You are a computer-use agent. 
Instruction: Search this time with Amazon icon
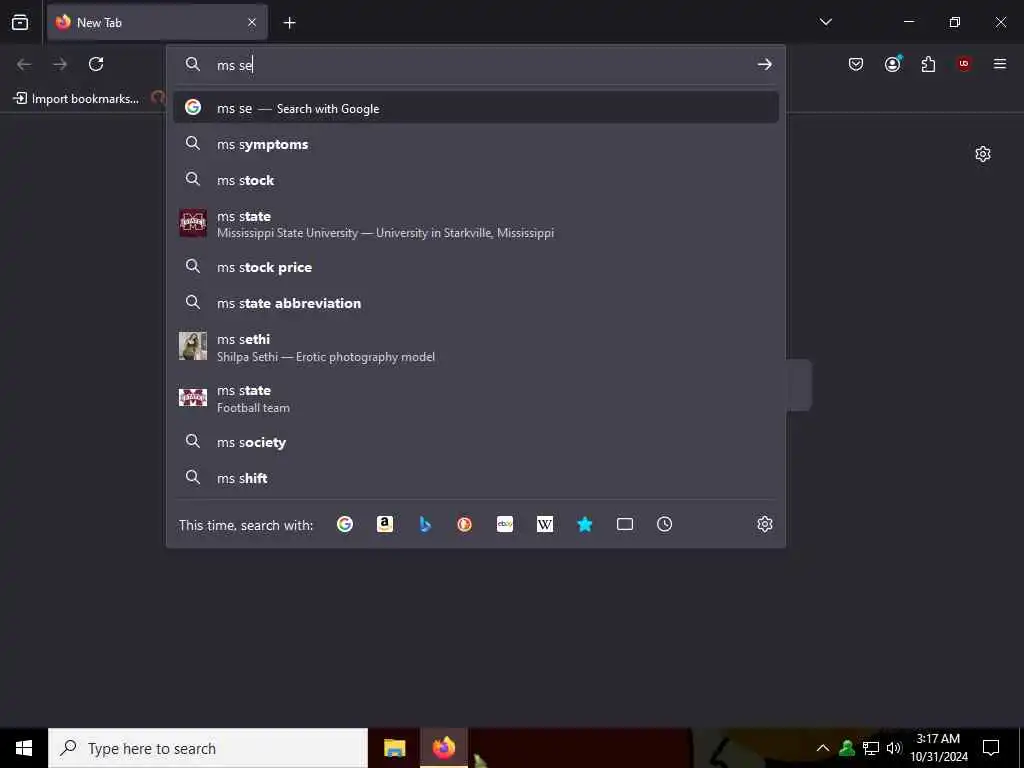pyautogui.click(x=385, y=524)
